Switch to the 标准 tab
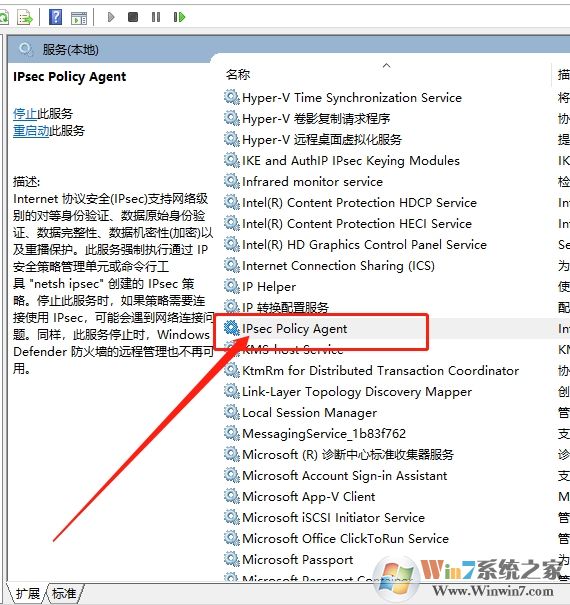This screenshot has width=570, height=605. click(x=64, y=593)
